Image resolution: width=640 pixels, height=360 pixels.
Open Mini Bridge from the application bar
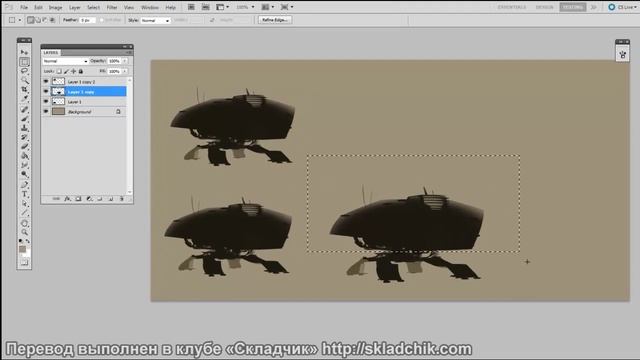pyautogui.click(x=205, y=7)
